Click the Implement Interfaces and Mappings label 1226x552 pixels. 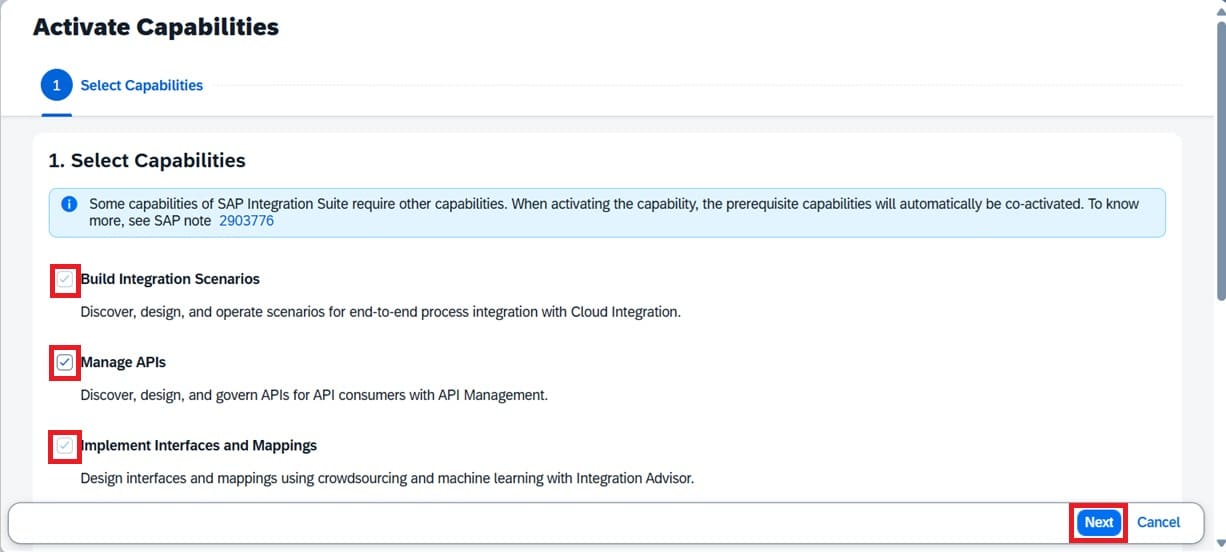coord(199,445)
